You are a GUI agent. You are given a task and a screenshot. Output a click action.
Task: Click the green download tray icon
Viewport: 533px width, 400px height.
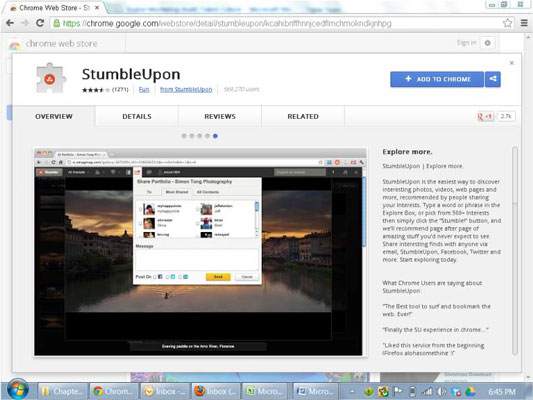[x=368, y=392]
